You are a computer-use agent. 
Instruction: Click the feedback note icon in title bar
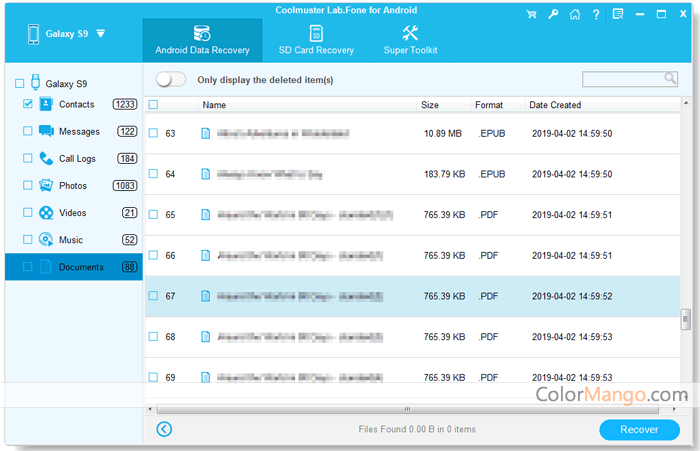tap(617, 15)
